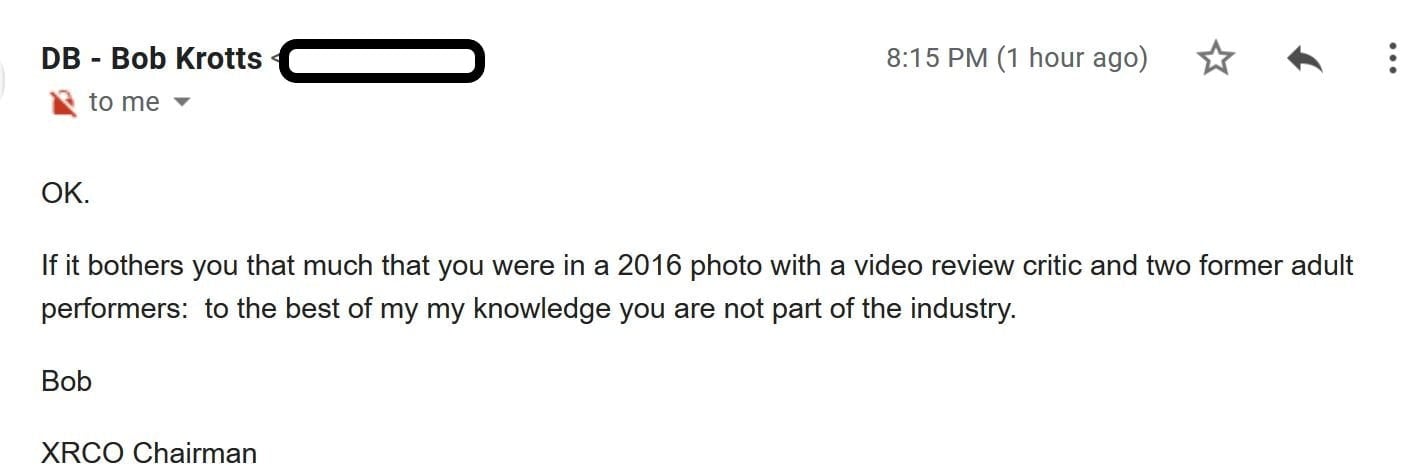This screenshot has width=1413, height=472.
Task: Click the "8:15 PM (1 hour ago)" timestamp
Action: 1016,58
